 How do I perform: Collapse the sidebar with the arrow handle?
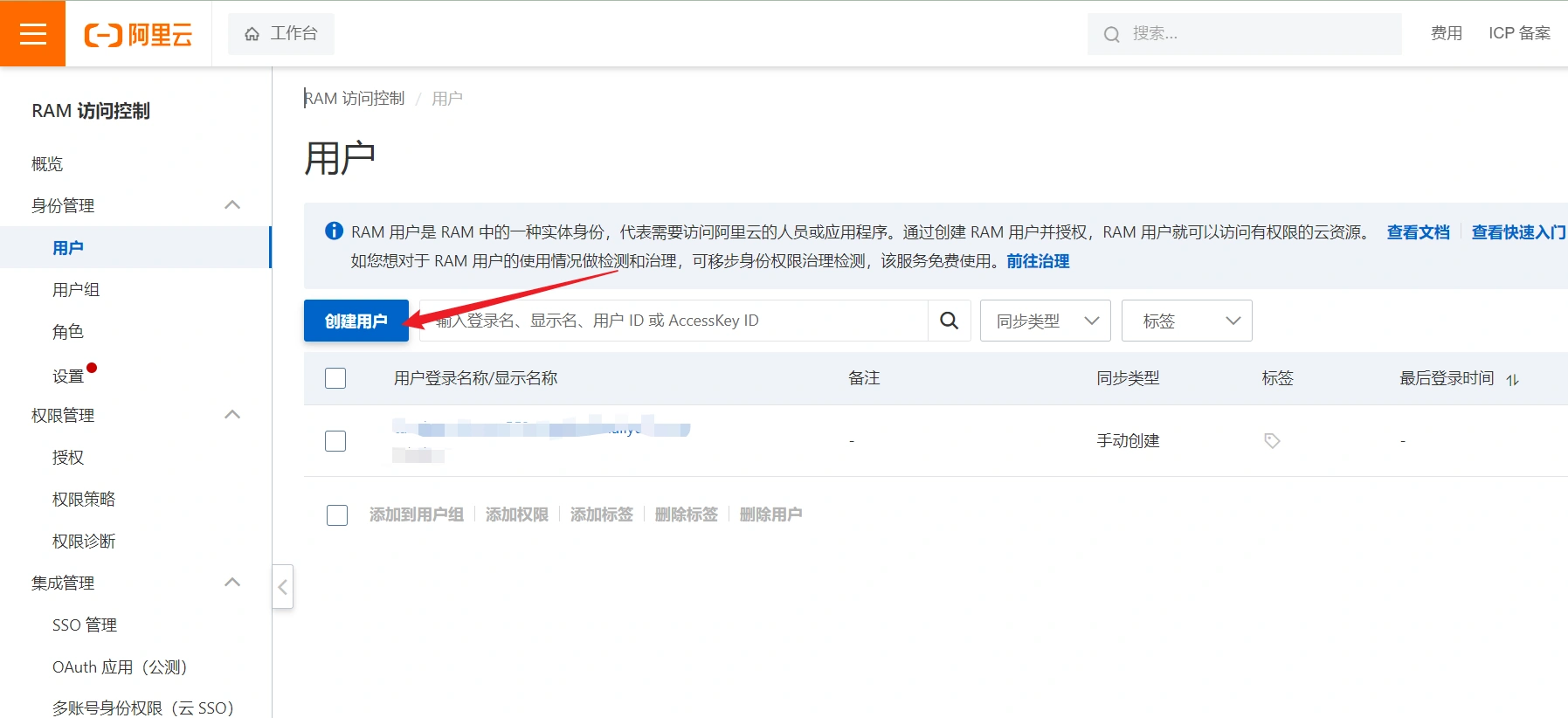point(282,587)
